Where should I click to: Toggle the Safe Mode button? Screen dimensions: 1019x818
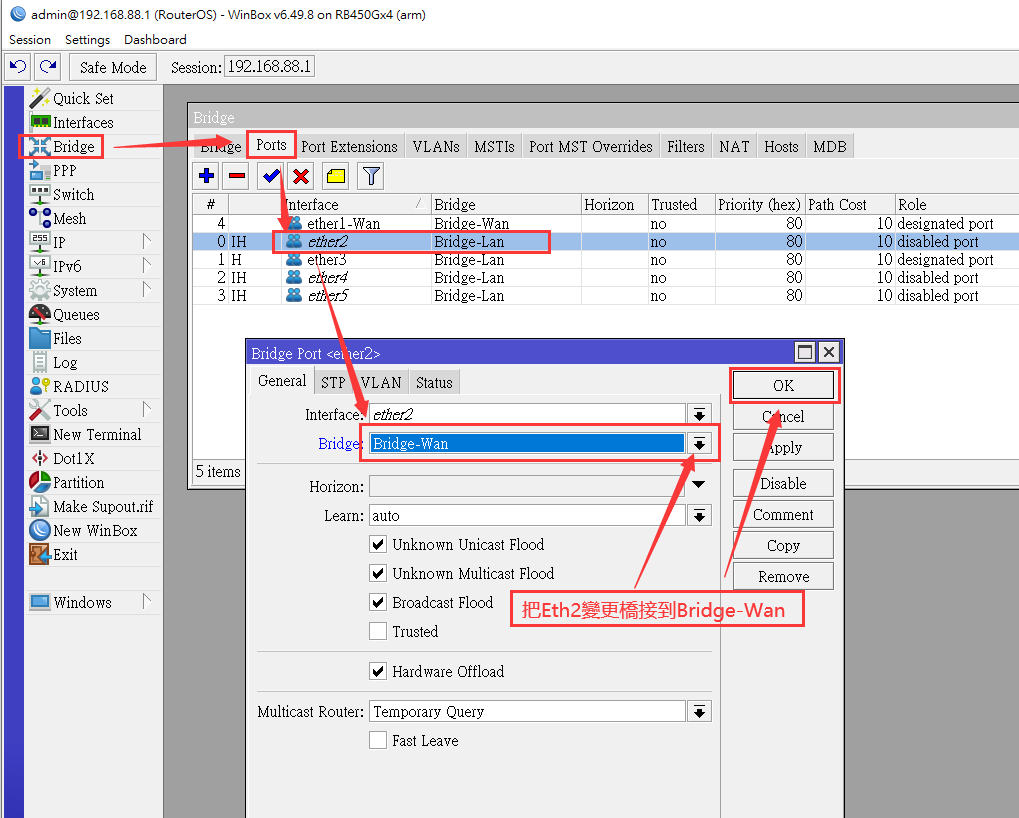click(113, 67)
